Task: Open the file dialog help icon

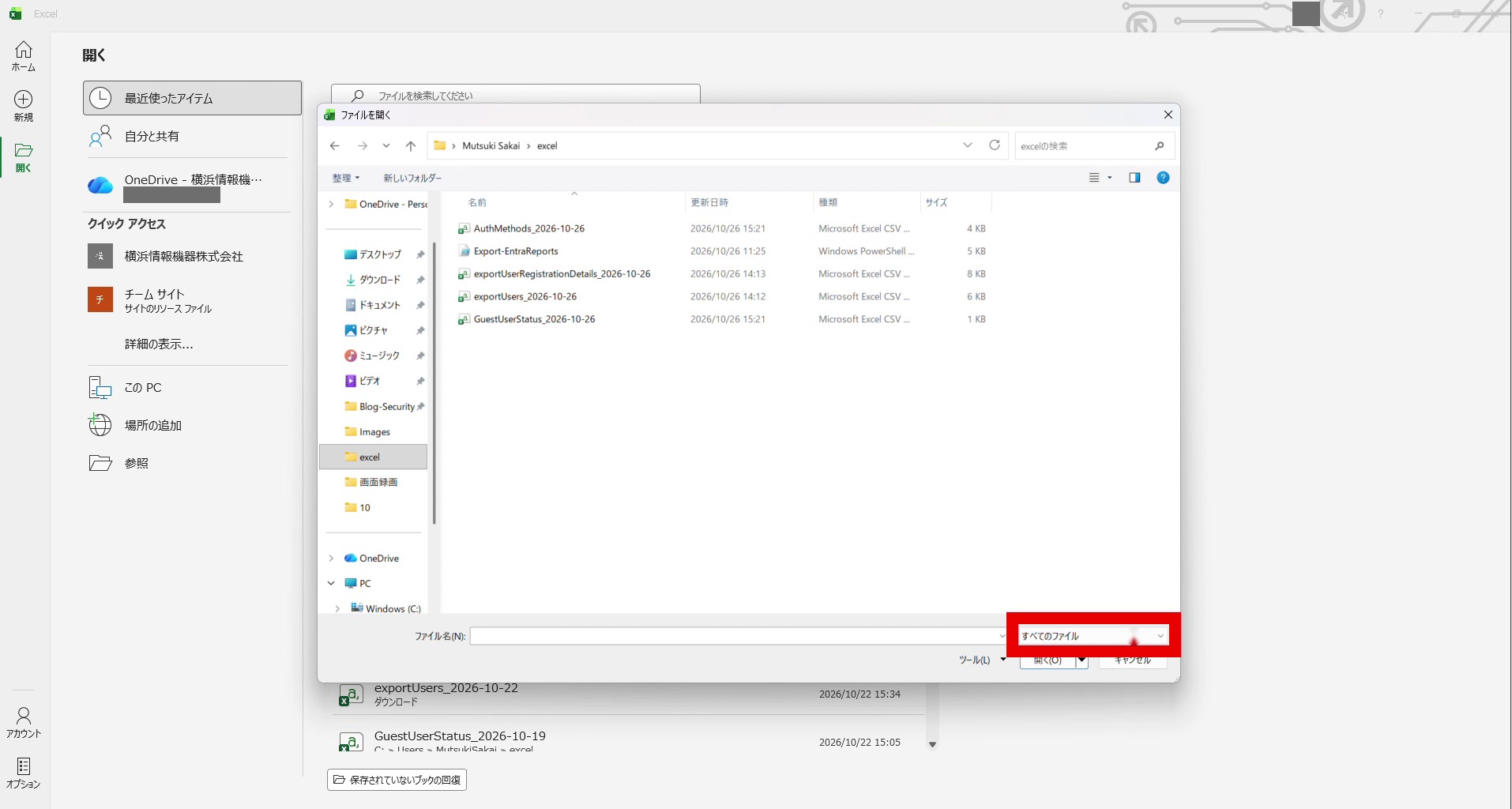Action: click(x=1163, y=178)
